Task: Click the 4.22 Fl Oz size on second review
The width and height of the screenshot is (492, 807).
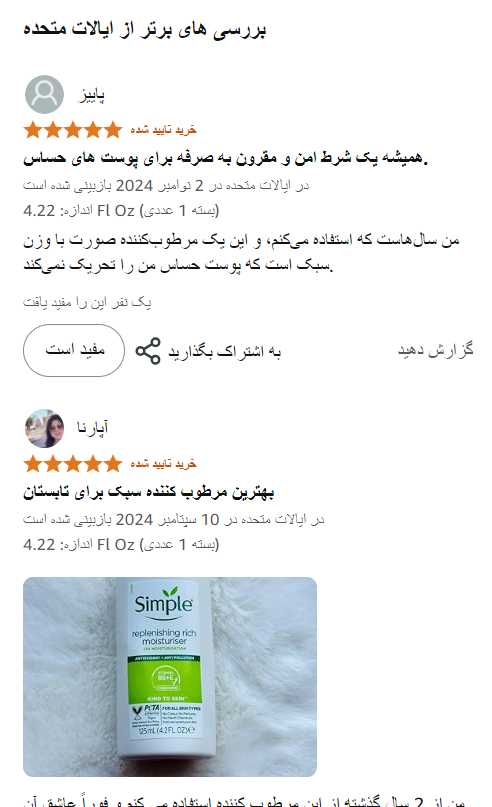Action: [121, 545]
